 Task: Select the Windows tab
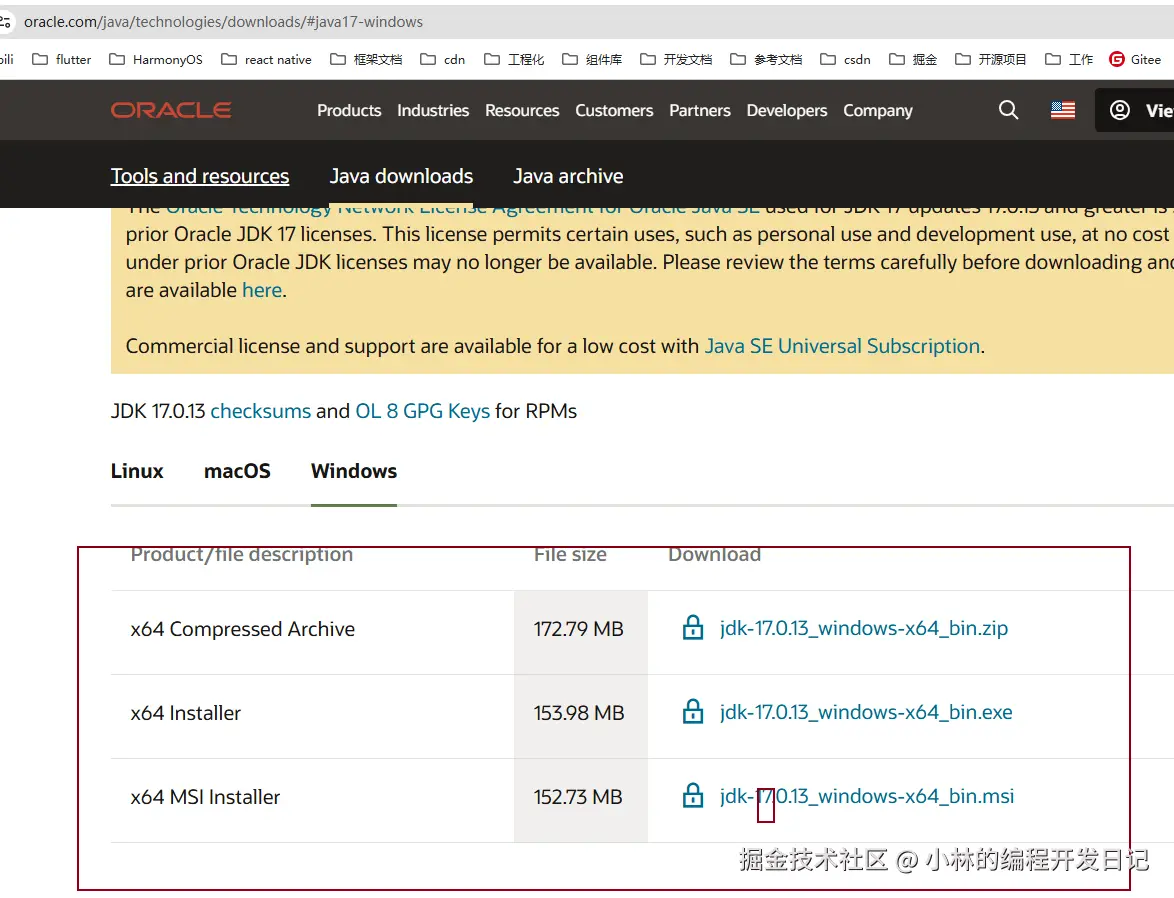[354, 471]
